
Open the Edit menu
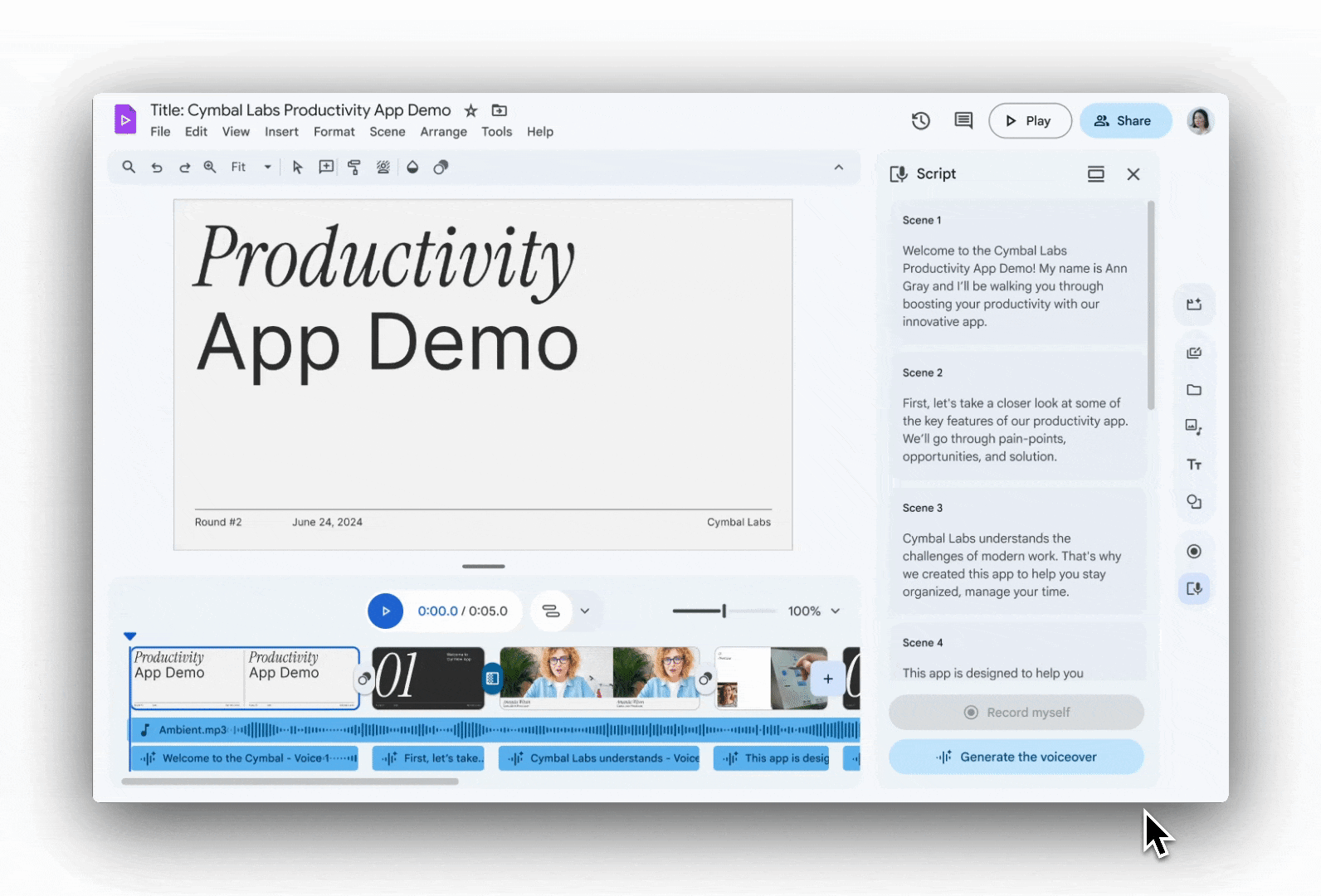(196, 132)
